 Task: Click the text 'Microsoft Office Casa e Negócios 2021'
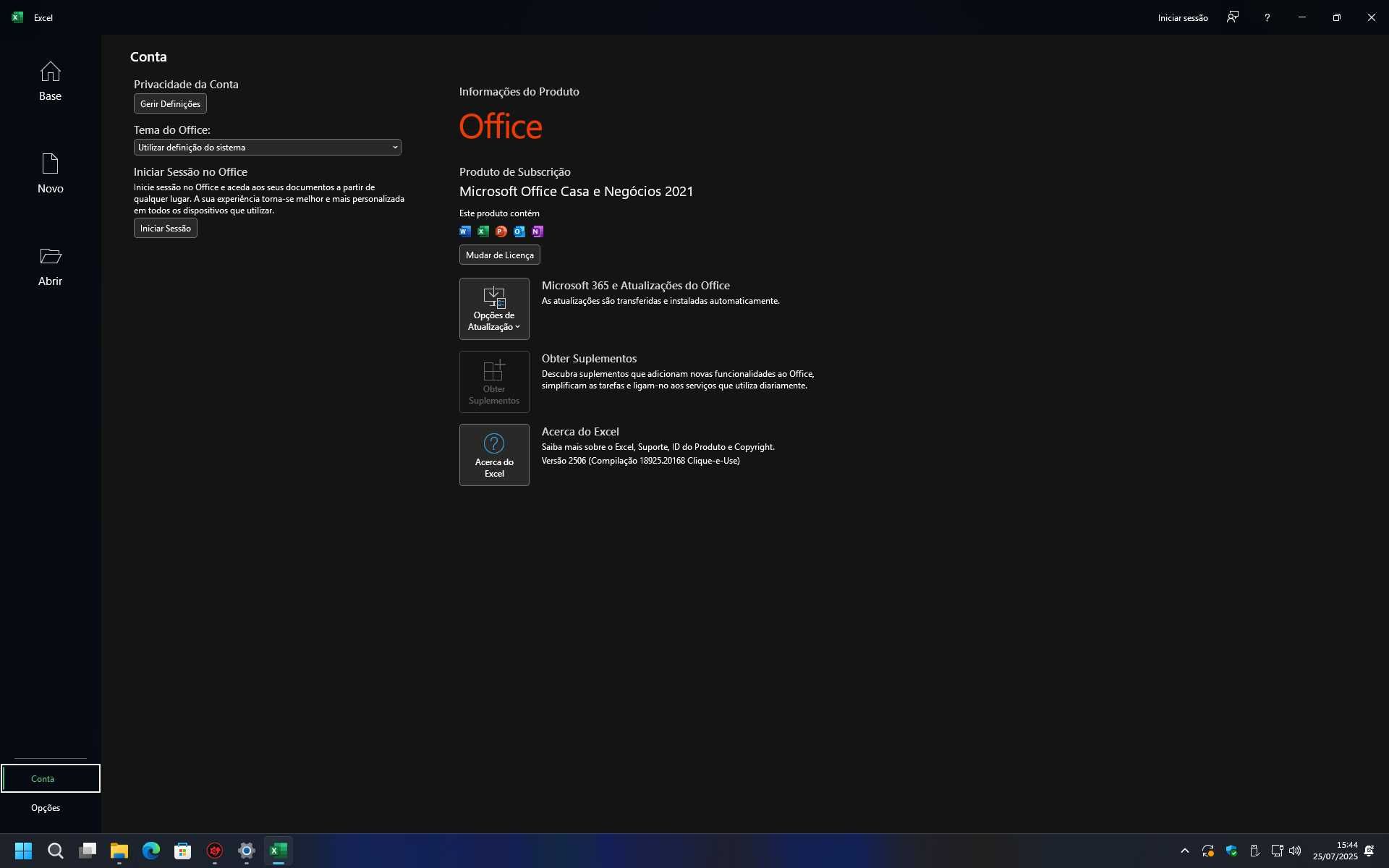tap(577, 192)
